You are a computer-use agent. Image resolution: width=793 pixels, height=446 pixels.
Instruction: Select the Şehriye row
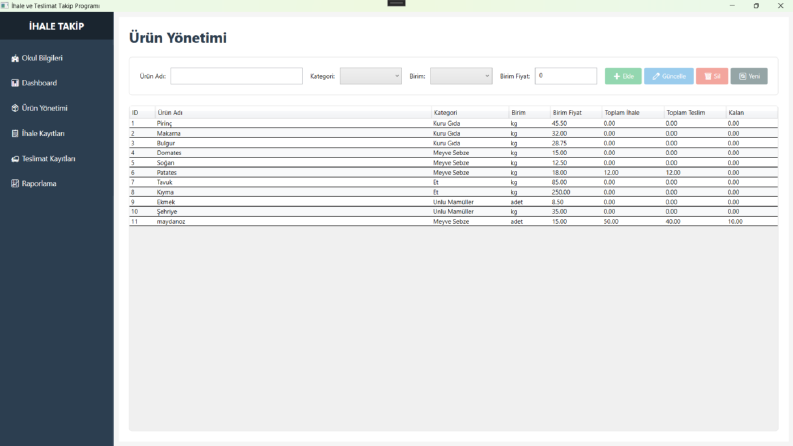coord(453,211)
